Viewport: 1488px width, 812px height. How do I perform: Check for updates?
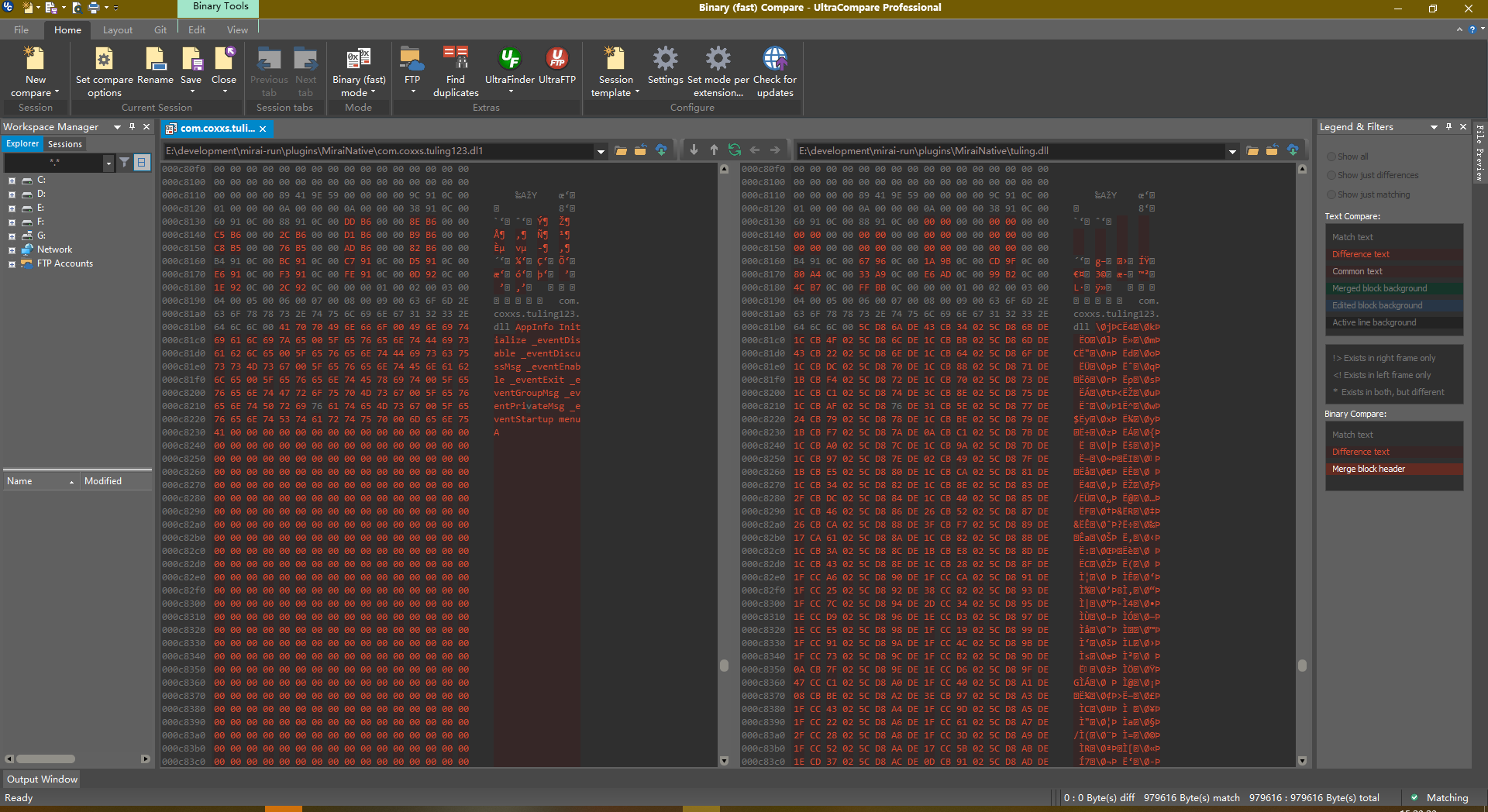pyautogui.click(x=775, y=71)
